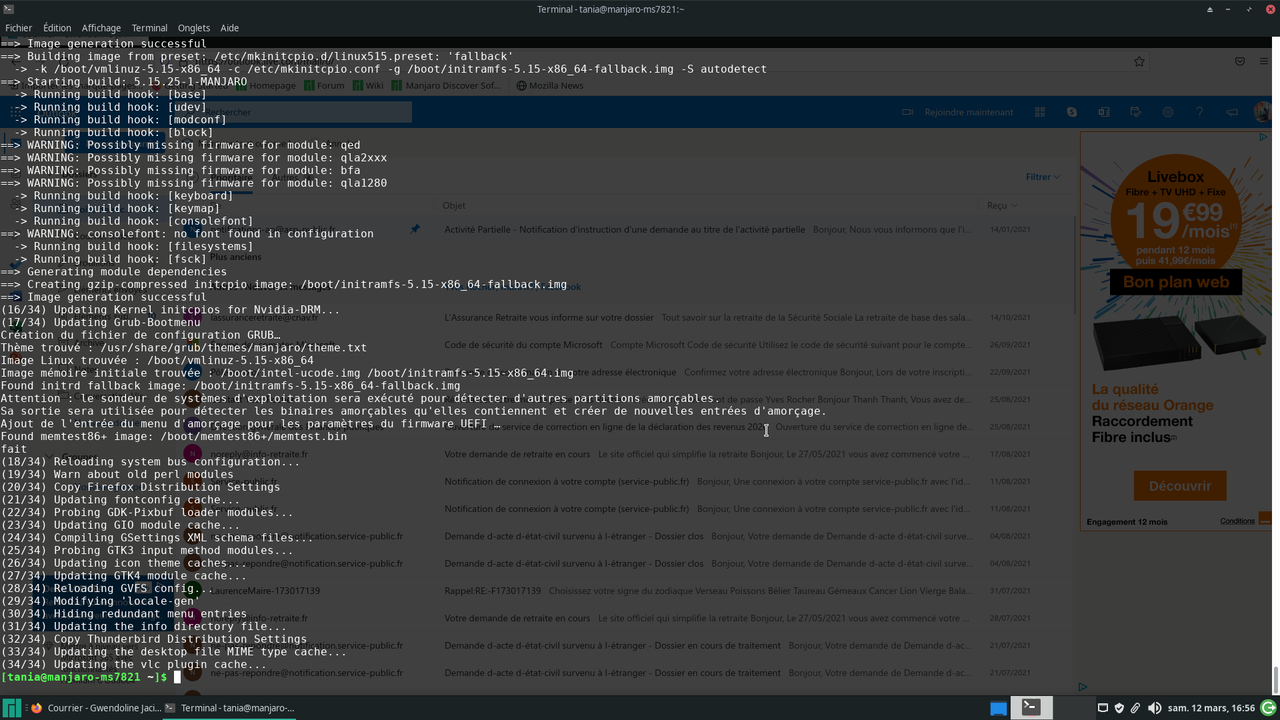Click the Terminal - tania@manjaro taskbar item

tap(229, 708)
